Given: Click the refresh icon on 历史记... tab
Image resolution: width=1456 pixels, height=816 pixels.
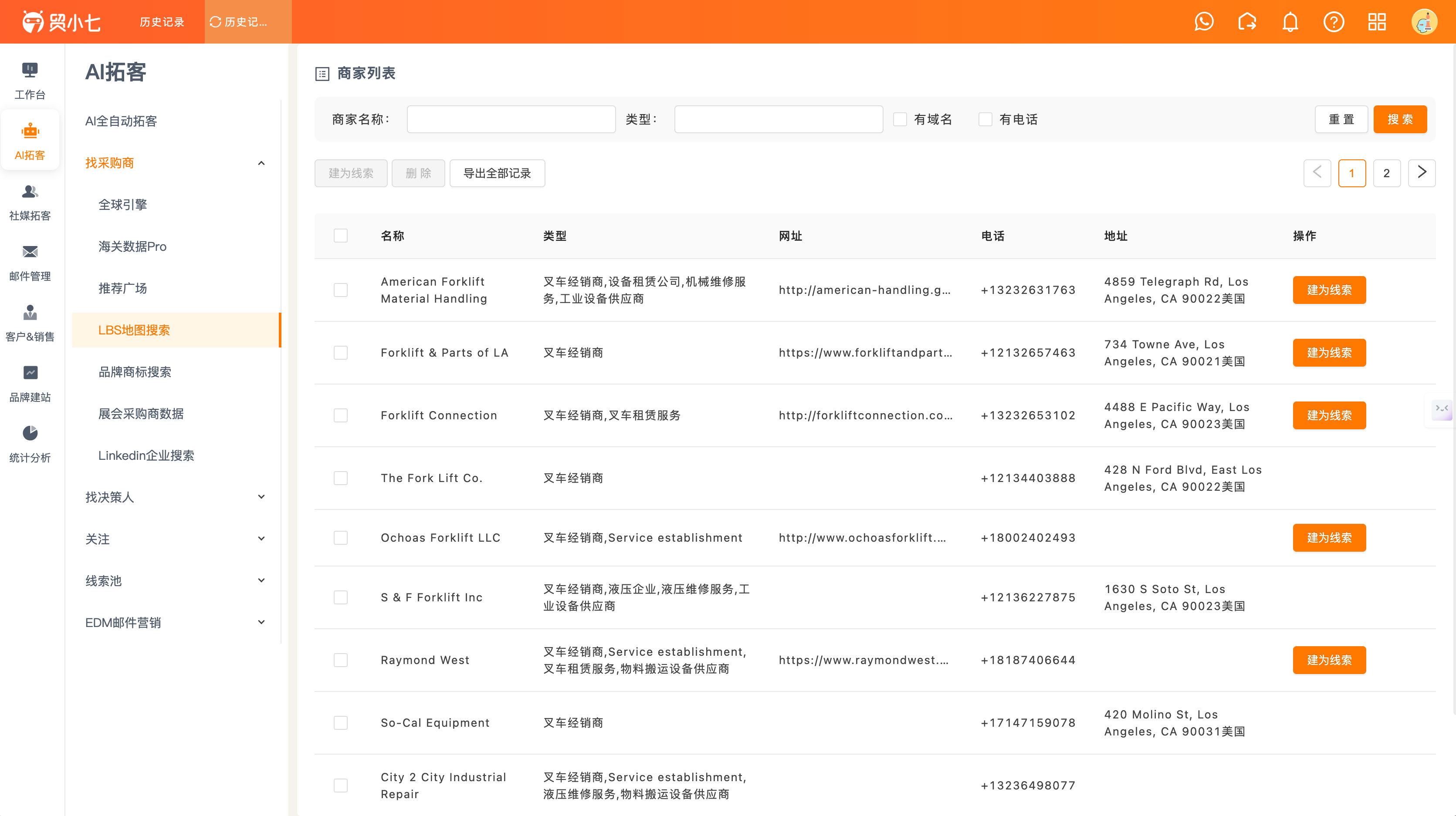Looking at the screenshot, I should 215,22.
